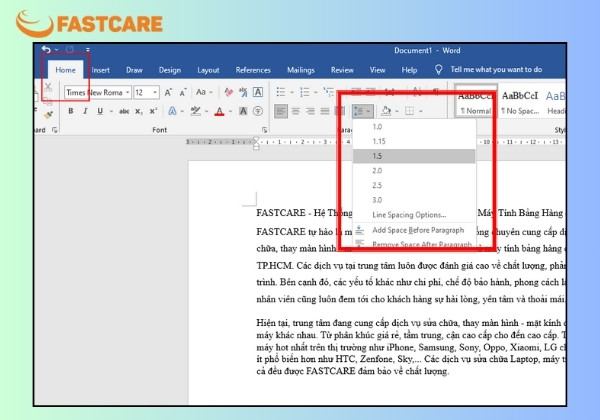Select Justify alignment icon

(x=325, y=111)
